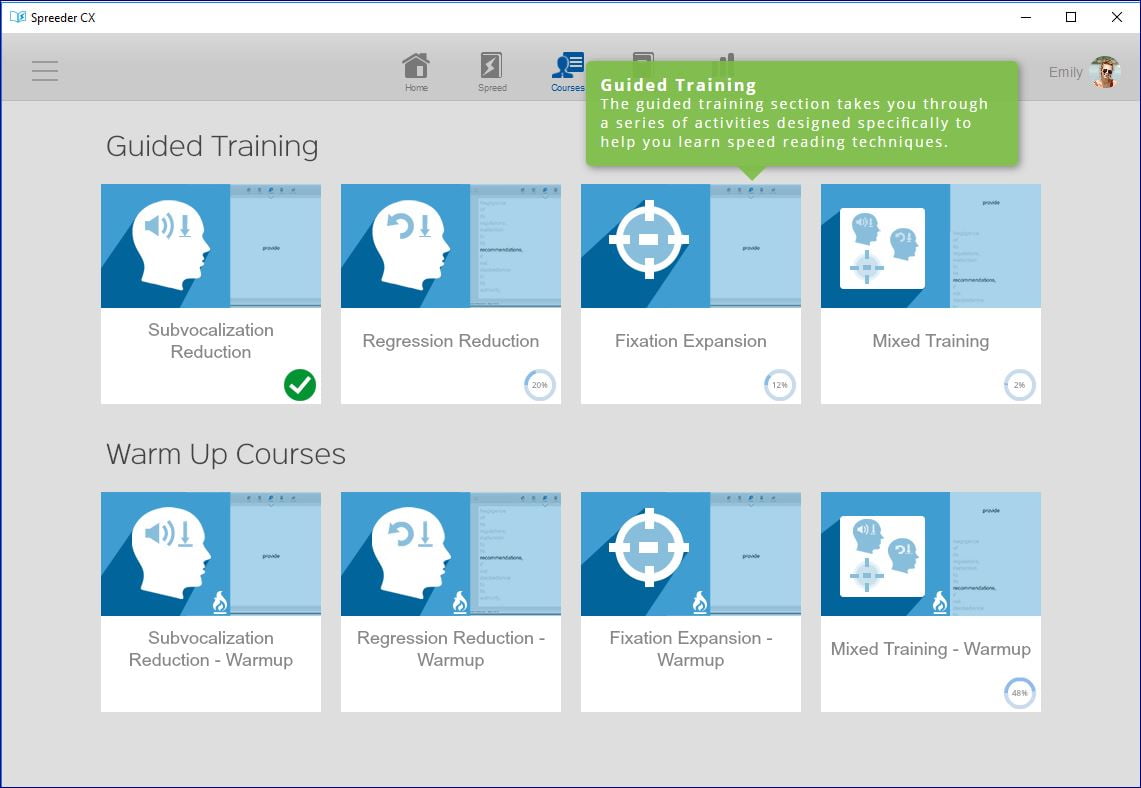Go to the Home page
1141x788 pixels.
tap(416, 71)
